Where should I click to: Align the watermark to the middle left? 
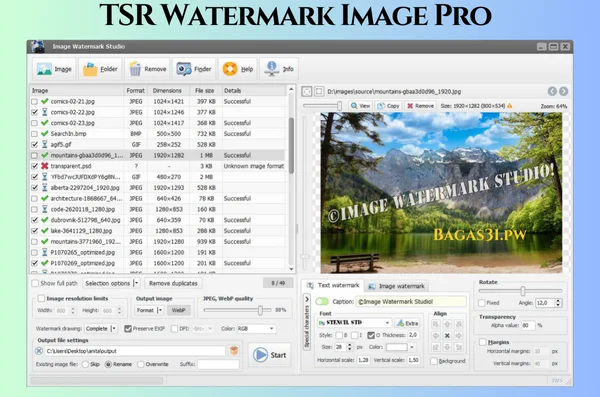click(x=436, y=336)
